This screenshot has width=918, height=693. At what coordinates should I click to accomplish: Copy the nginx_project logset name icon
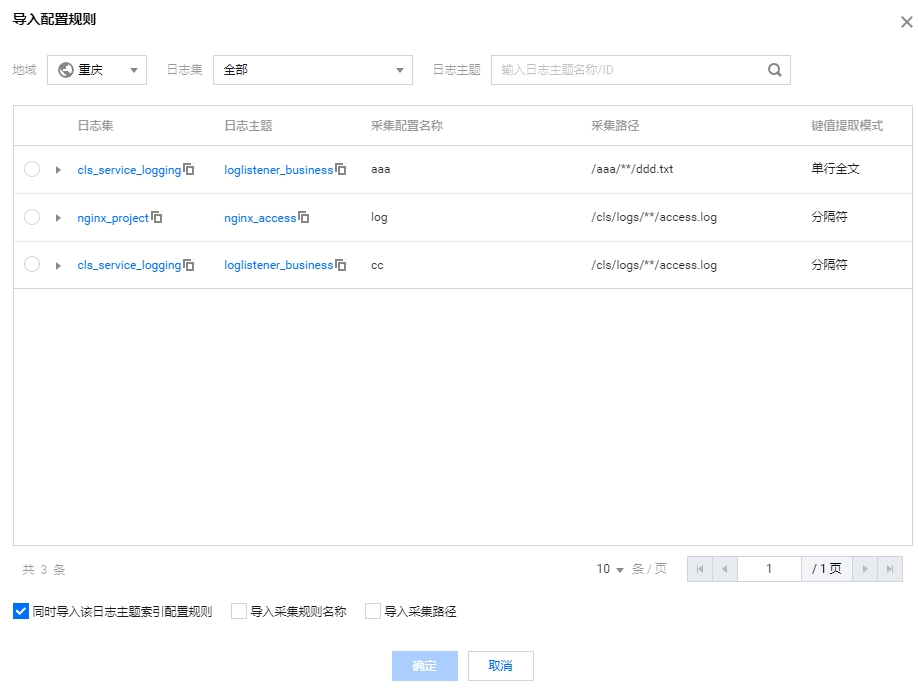pyautogui.click(x=157, y=217)
